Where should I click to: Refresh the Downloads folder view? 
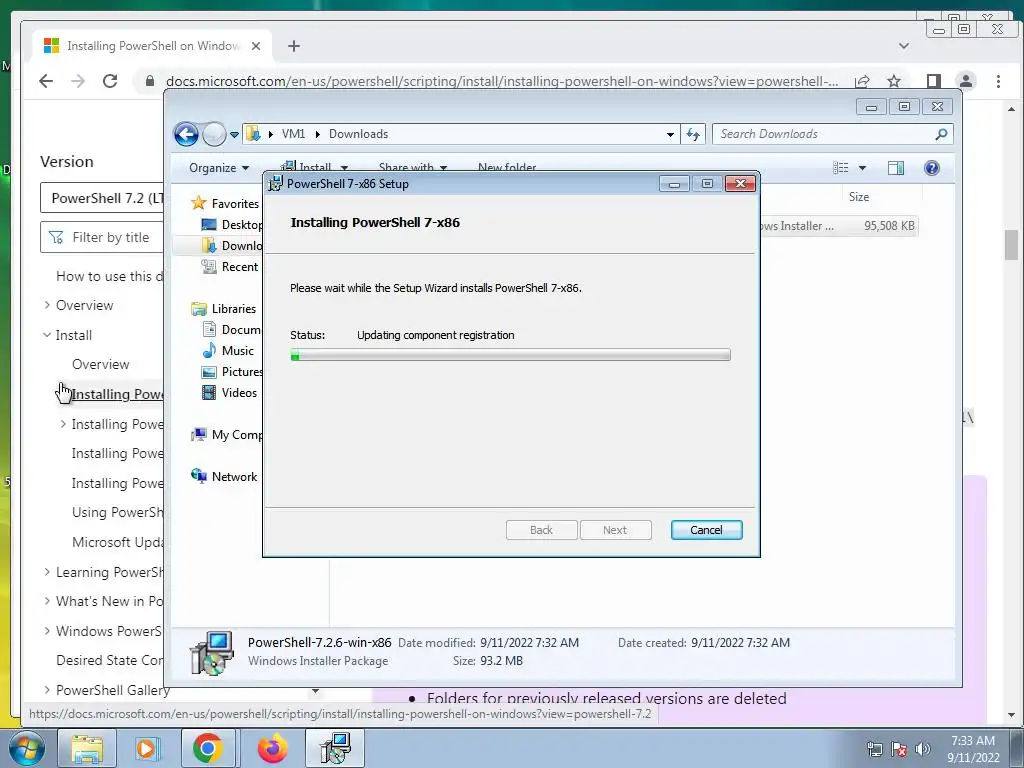(693, 134)
